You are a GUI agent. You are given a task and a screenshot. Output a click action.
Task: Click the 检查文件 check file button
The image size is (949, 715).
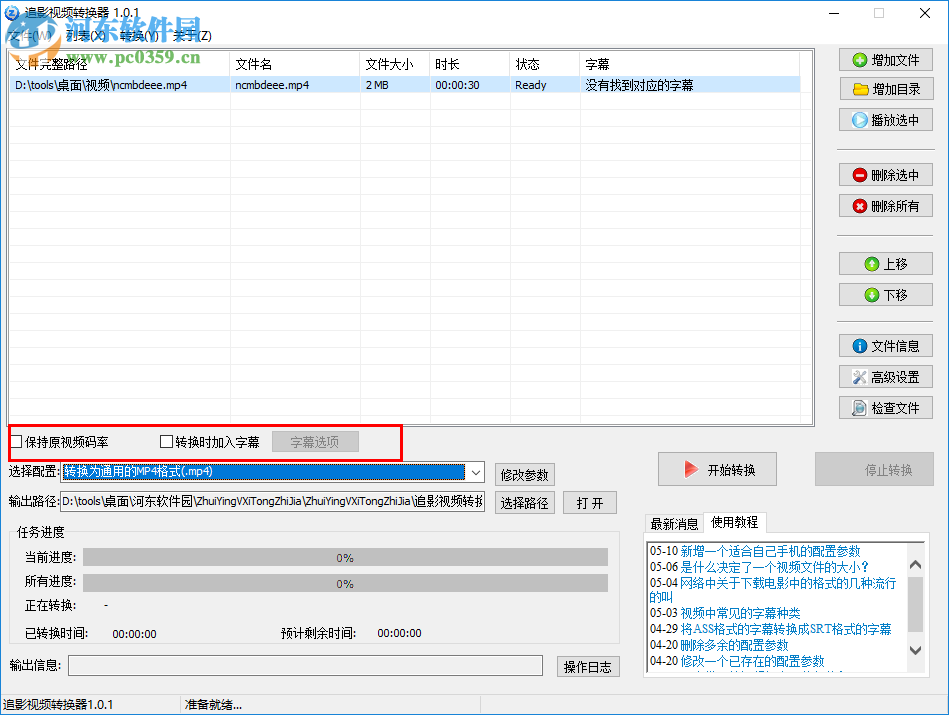pos(885,408)
